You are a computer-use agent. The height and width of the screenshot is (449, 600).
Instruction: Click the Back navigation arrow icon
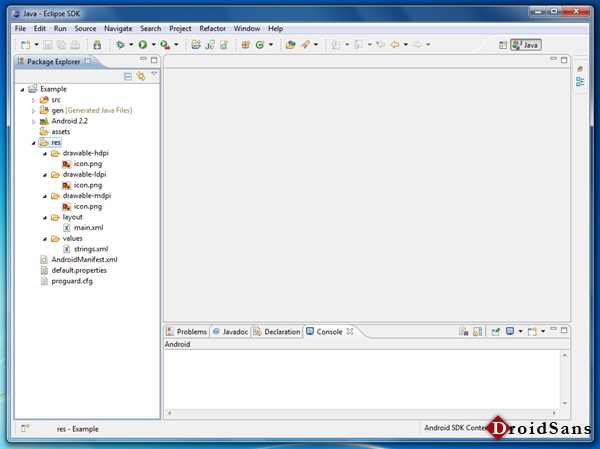(x=395, y=45)
